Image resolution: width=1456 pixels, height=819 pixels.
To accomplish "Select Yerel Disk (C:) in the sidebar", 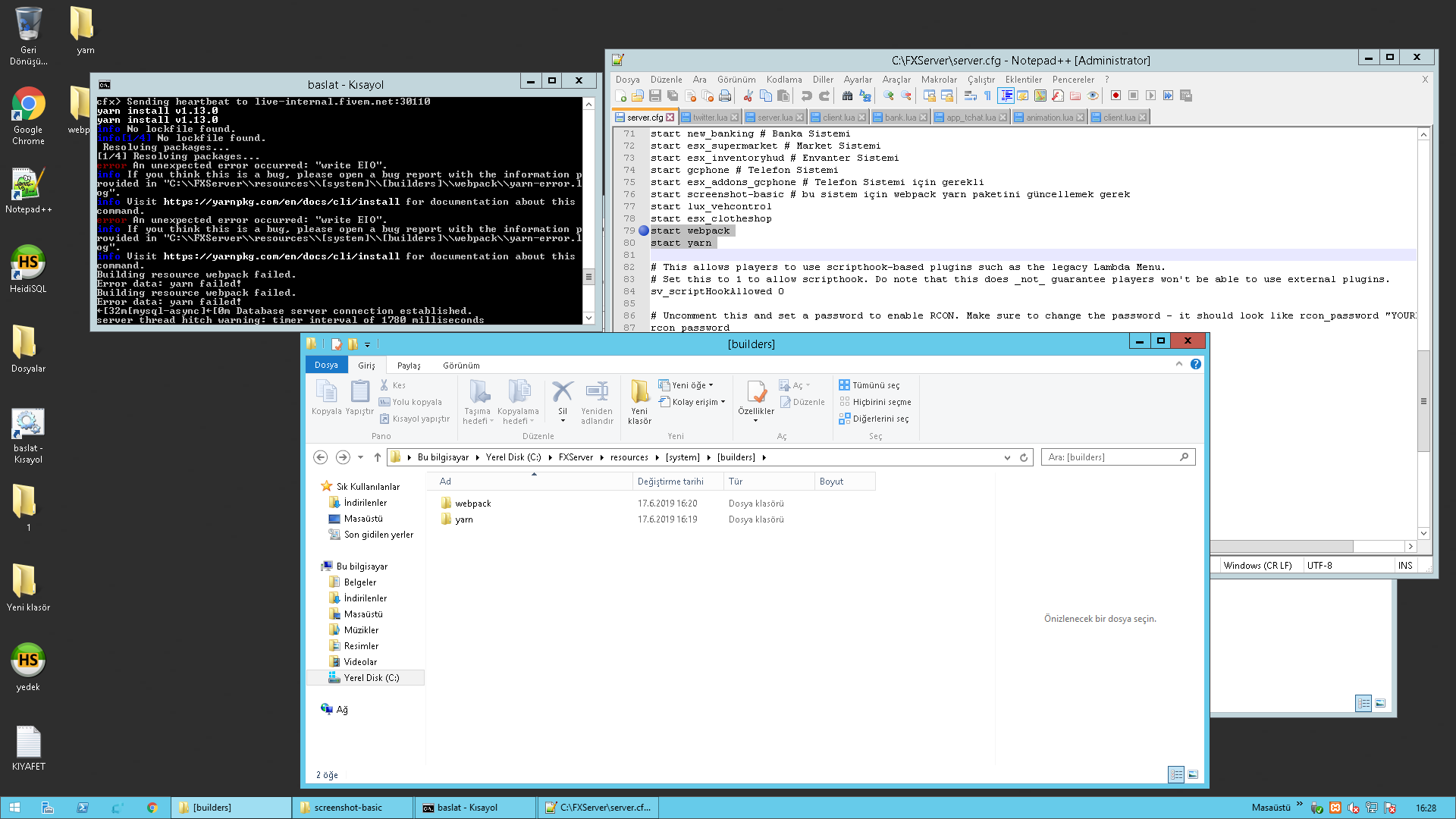I will 372,677.
